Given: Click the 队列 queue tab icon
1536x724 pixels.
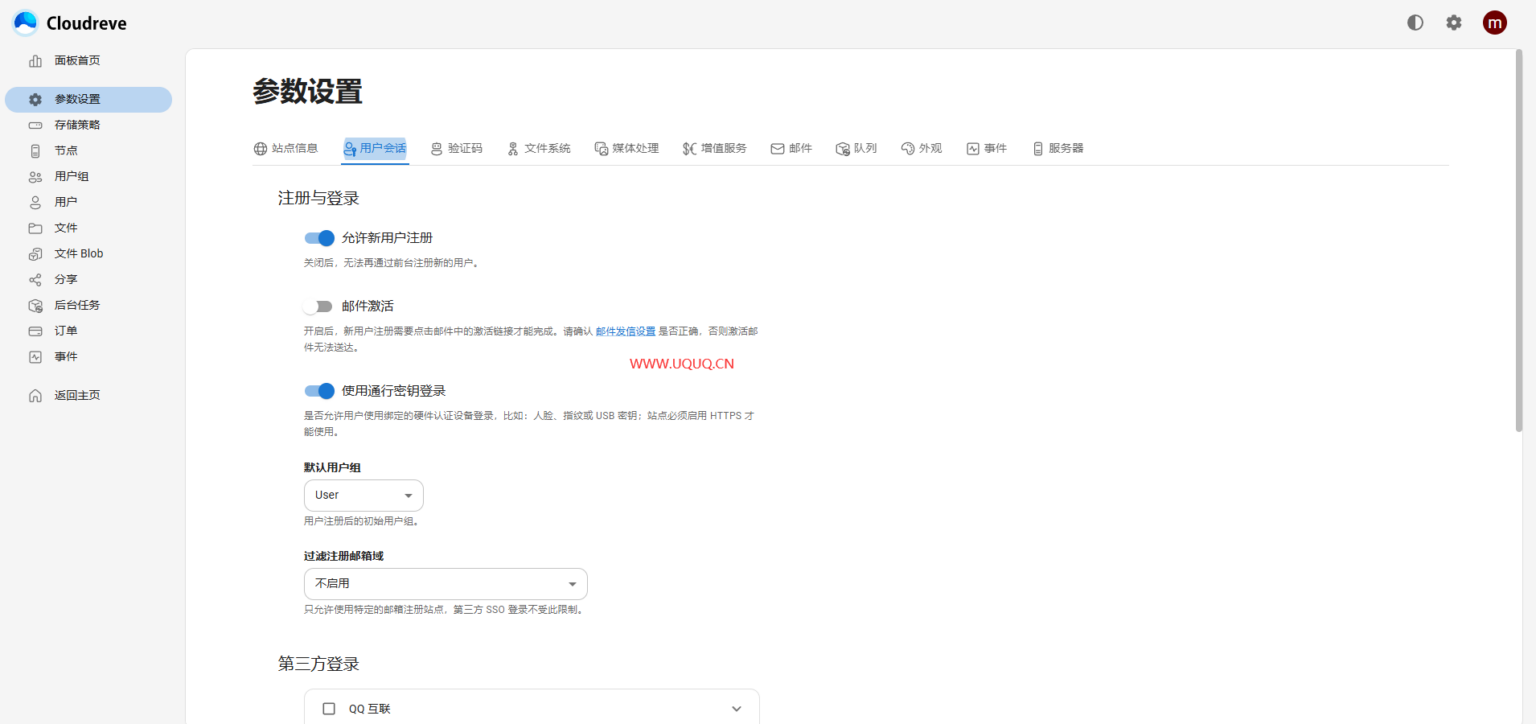Looking at the screenshot, I should tap(842, 149).
